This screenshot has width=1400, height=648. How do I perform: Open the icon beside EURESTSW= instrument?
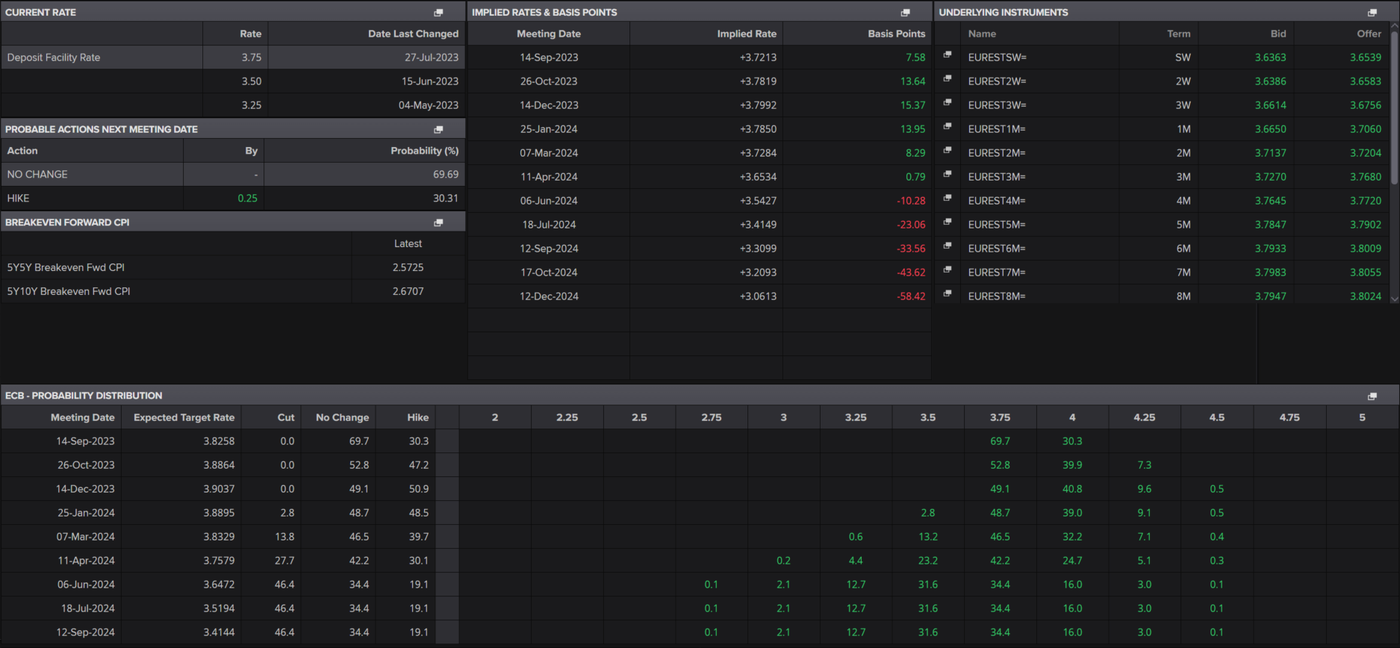point(947,56)
